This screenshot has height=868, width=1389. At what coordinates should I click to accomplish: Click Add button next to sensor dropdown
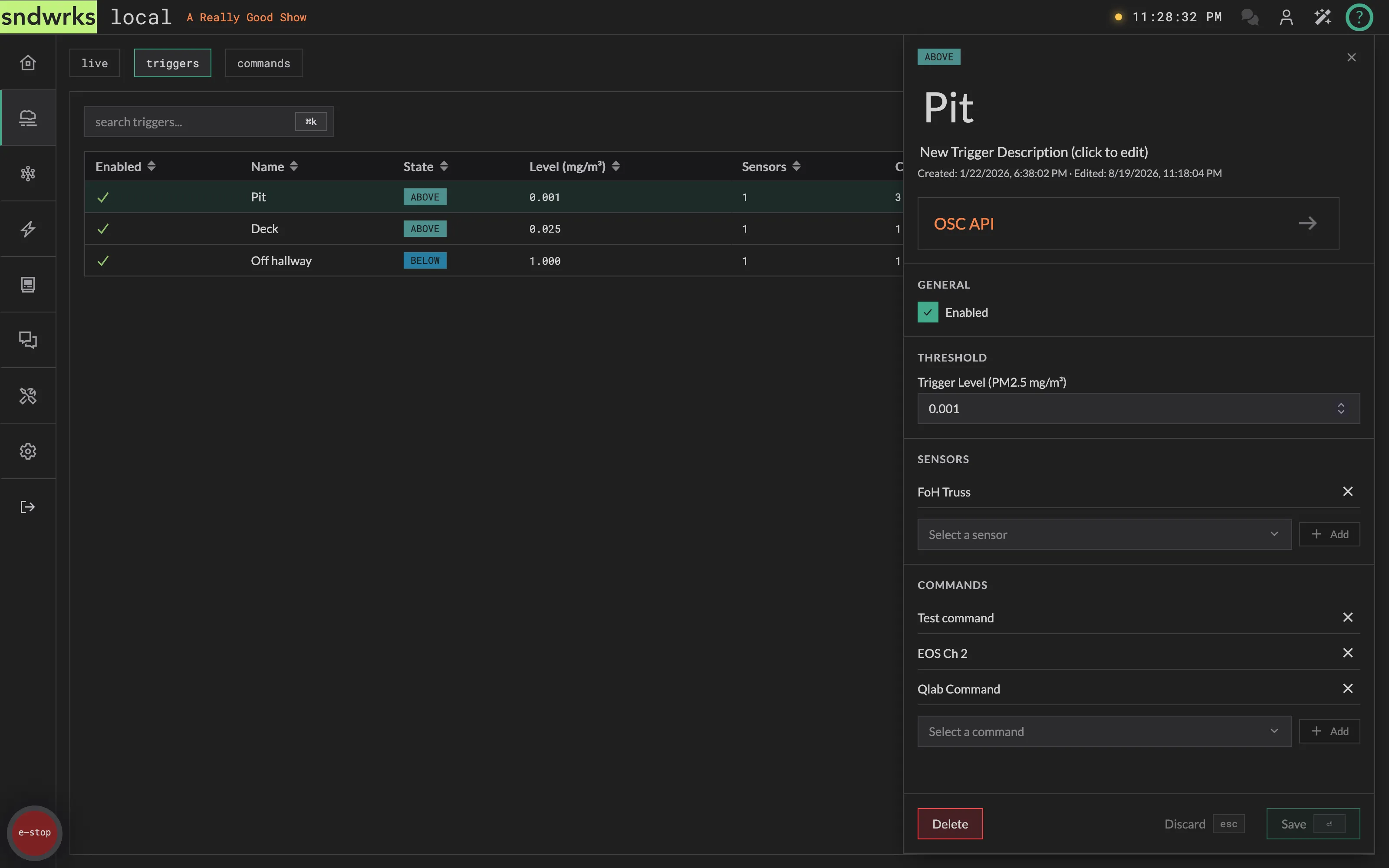point(1329,534)
